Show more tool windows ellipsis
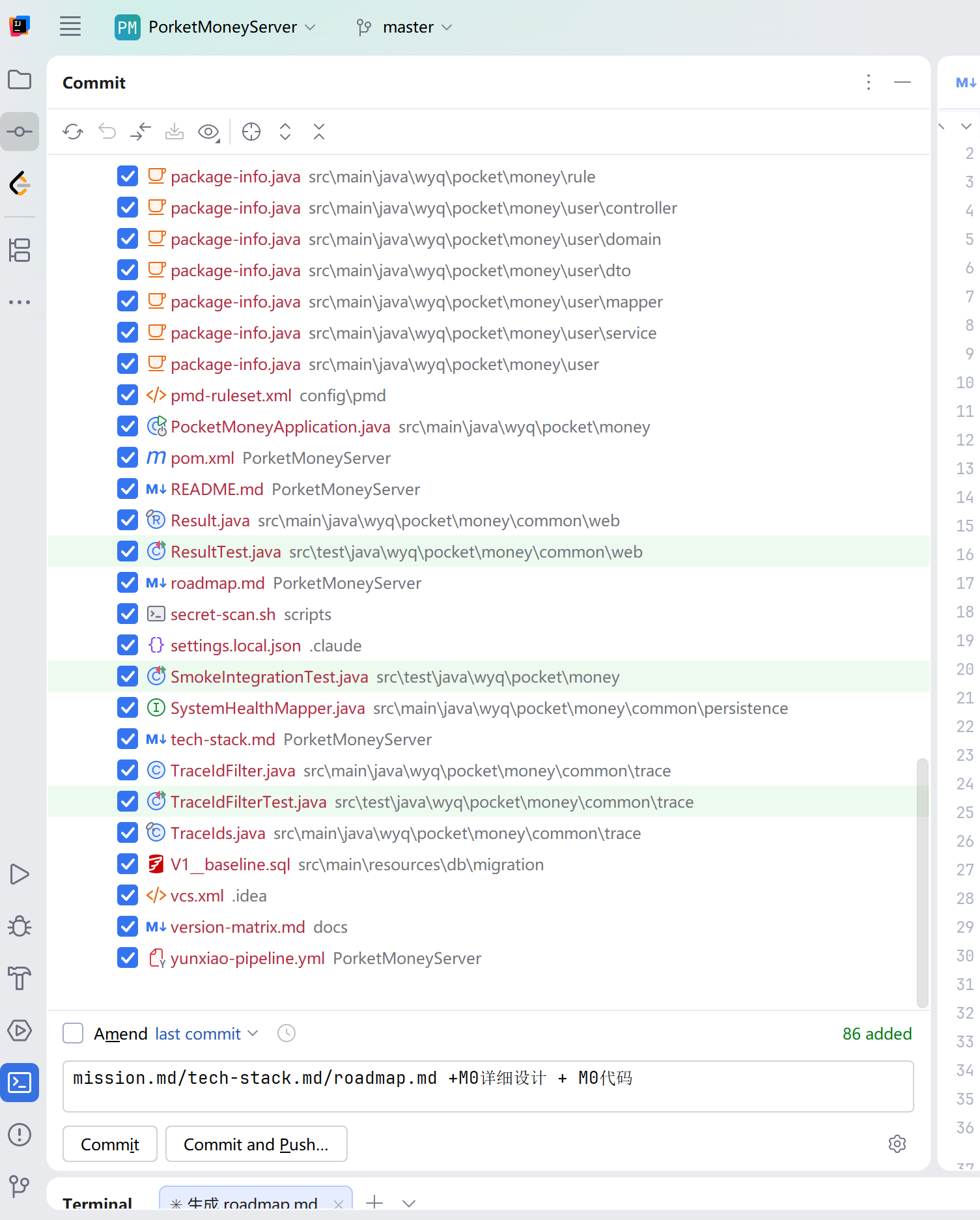980x1220 pixels. pyautogui.click(x=20, y=302)
